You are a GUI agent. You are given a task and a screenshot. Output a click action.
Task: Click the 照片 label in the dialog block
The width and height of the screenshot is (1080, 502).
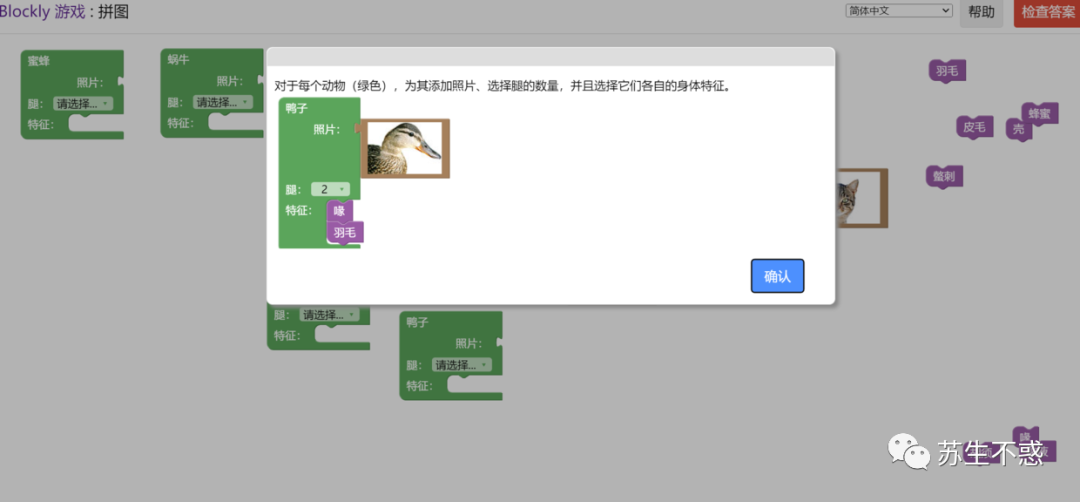(x=327, y=129)
